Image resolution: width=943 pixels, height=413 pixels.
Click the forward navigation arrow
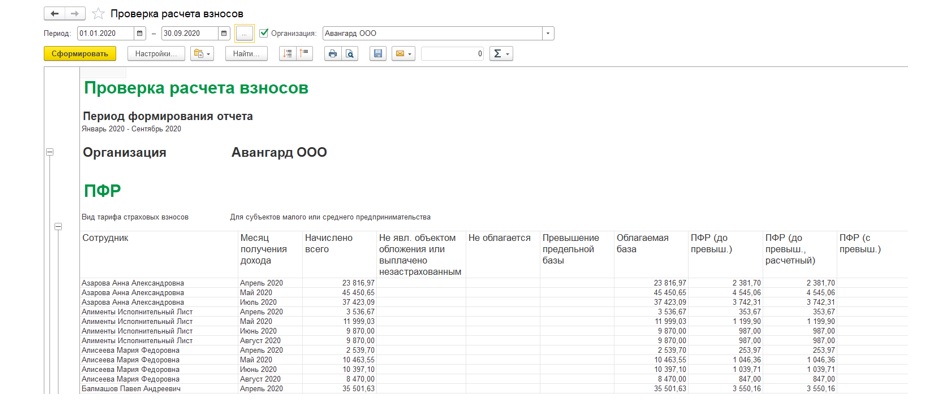pos(75,13)
